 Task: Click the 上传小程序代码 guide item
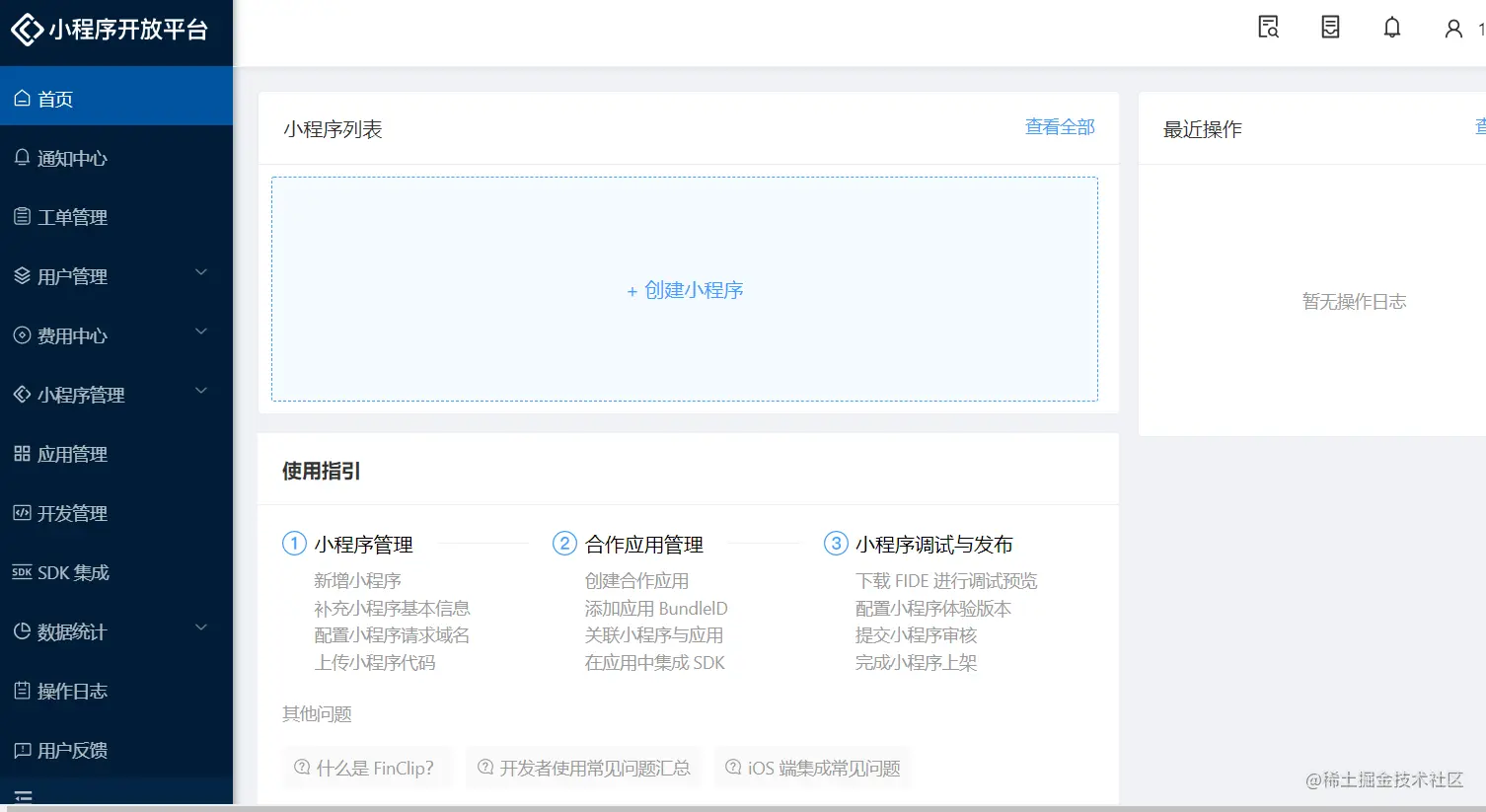coord(375,663)
